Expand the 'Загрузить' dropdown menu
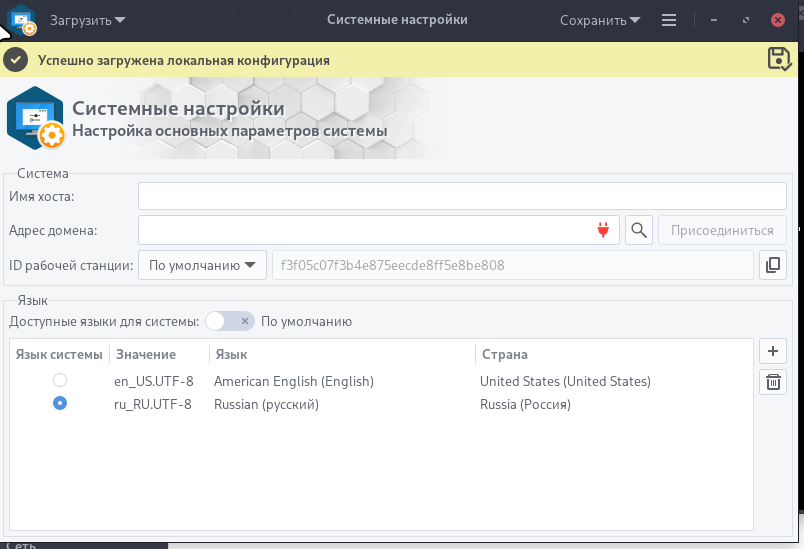 pyautogui.click(x=89, y=20)
